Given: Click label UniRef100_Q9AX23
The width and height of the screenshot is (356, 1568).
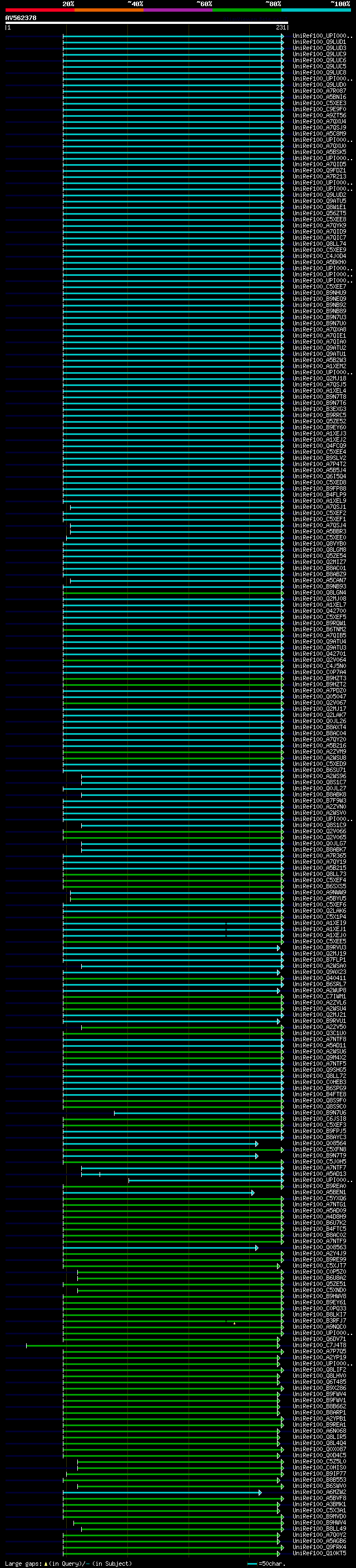Looking at the screenshot, I should coord(319,972).
